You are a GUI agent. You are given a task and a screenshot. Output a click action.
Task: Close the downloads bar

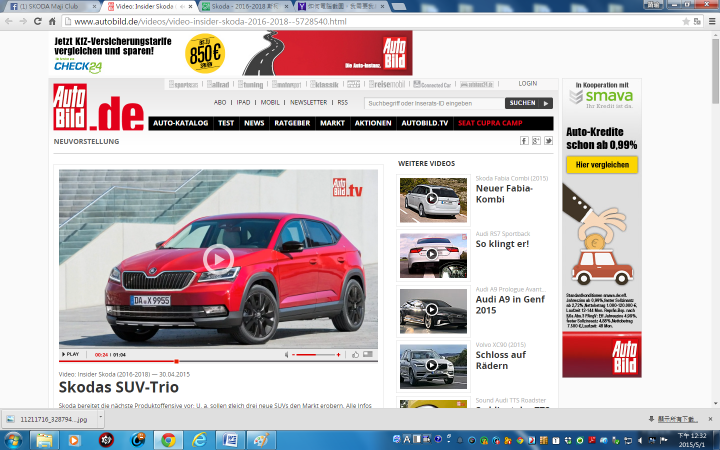(710, 419)
